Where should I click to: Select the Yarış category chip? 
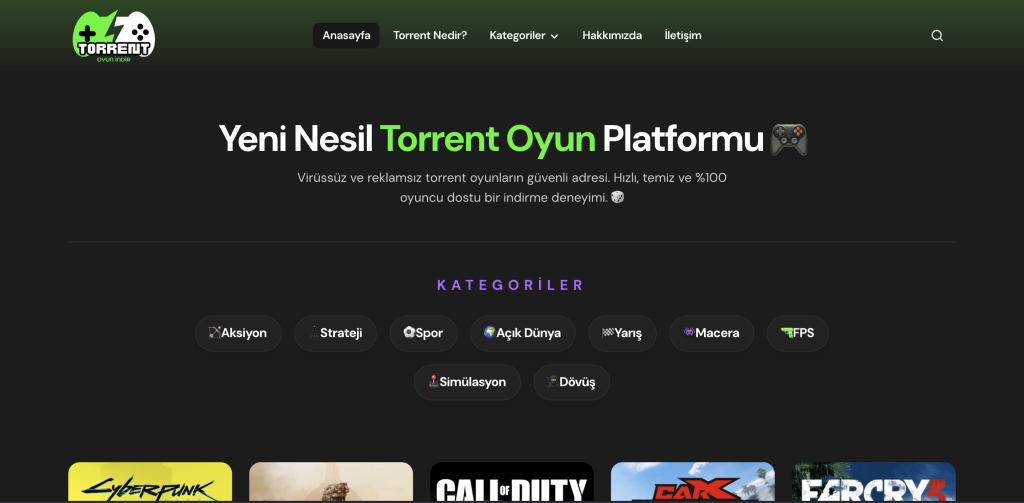(x=622, y=333)
